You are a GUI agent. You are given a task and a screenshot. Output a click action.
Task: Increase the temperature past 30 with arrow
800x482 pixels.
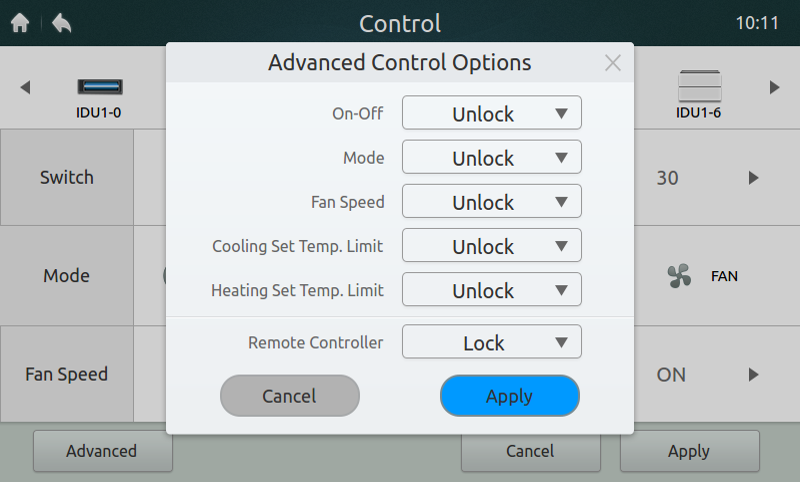tap(753, 178)
